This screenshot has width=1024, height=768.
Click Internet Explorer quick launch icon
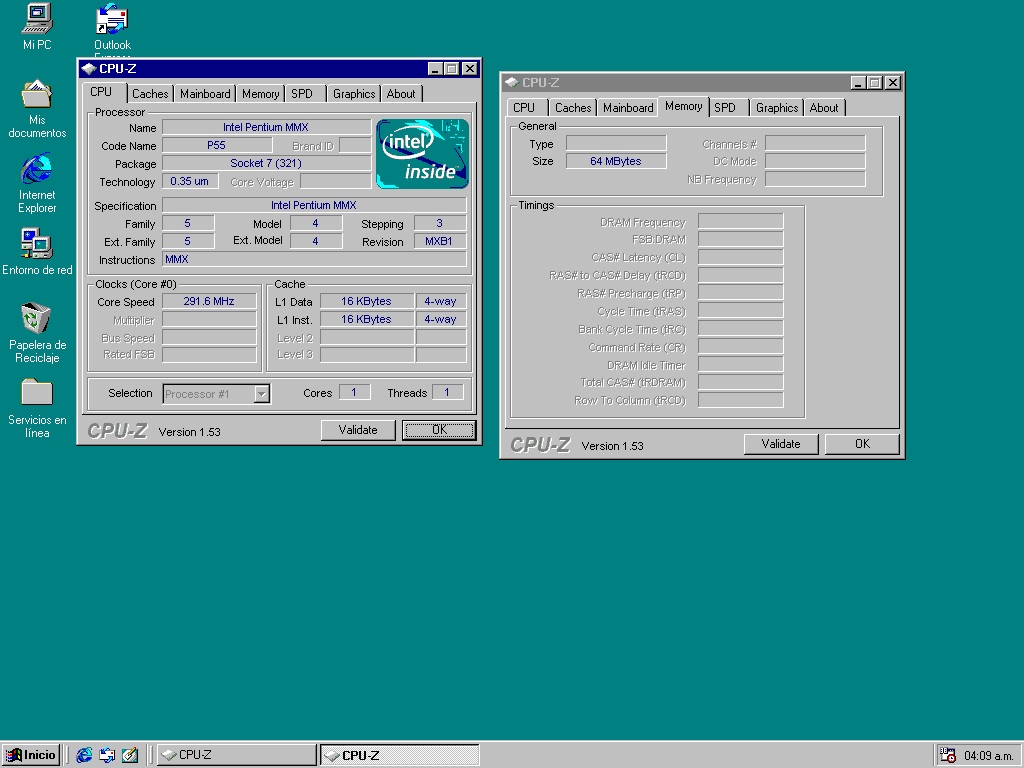pos(84,755)
